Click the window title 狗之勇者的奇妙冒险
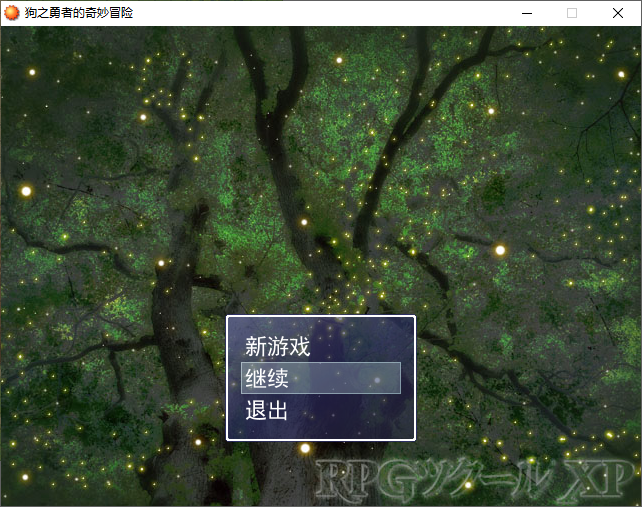The width and height of the screenshot is (642, 507). [x=79, y=13]
